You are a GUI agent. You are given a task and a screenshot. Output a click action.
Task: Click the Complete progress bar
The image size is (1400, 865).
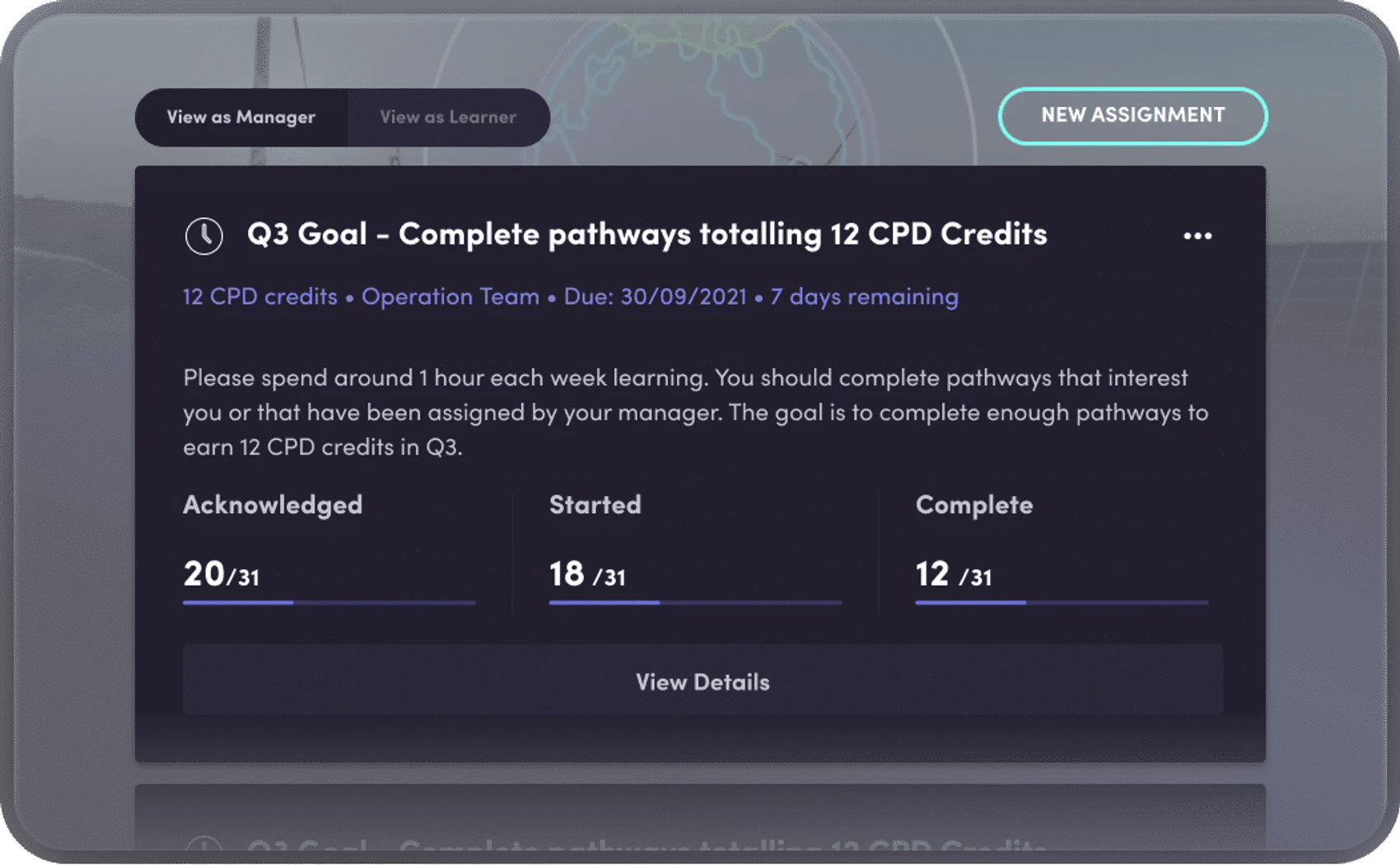pyautogui.click(x=1062, y=603)
